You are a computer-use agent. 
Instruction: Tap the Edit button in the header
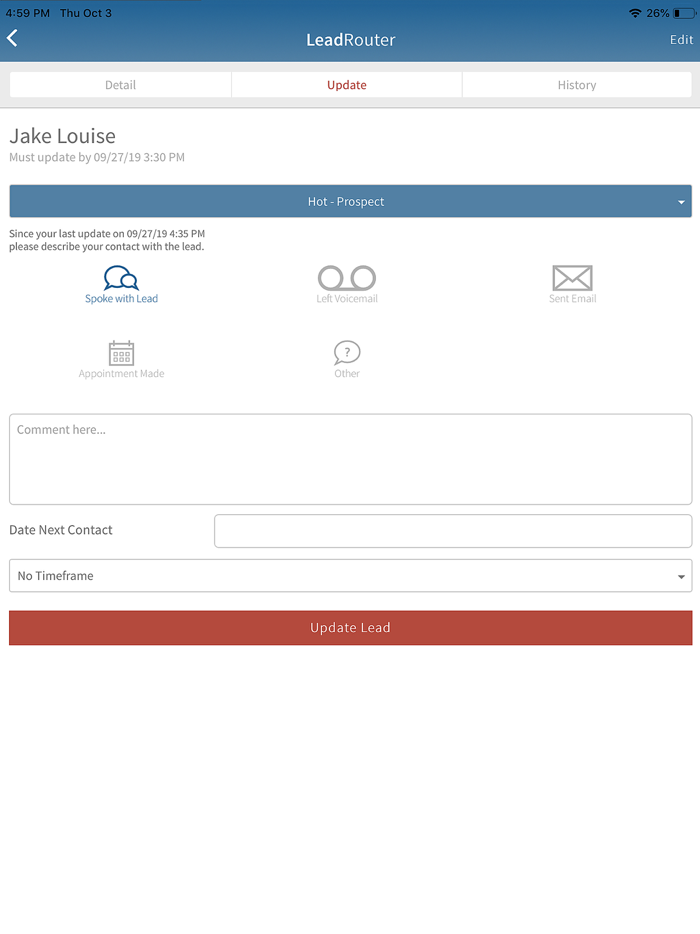[x=681, y=39]
